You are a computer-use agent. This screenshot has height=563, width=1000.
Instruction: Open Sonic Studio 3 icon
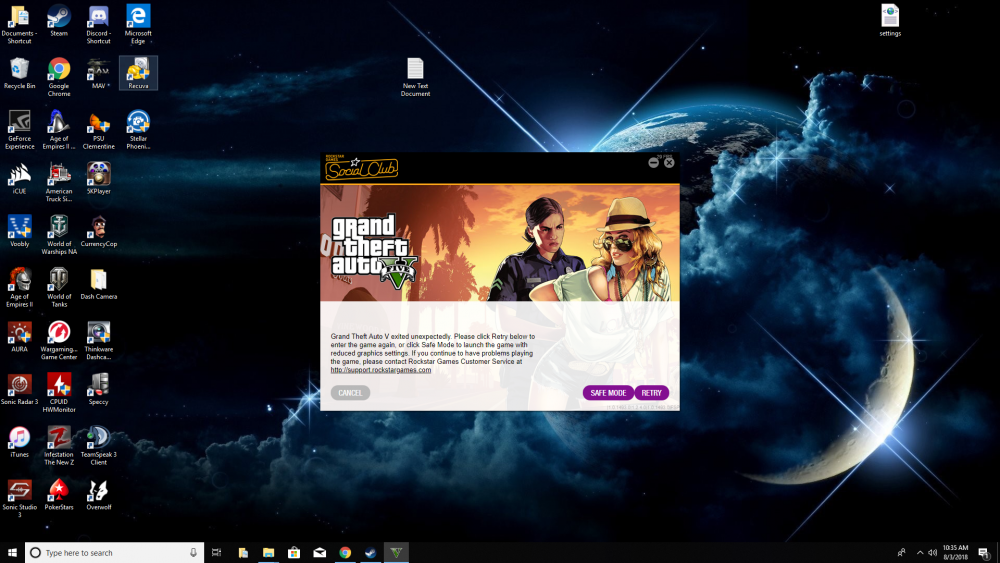point(19,498)
